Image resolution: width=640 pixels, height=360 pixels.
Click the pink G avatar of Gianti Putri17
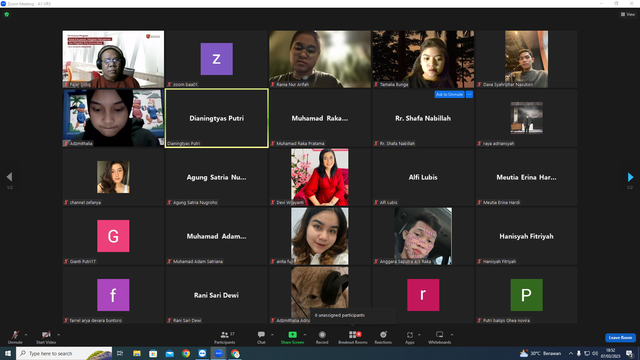pos(113,236)
